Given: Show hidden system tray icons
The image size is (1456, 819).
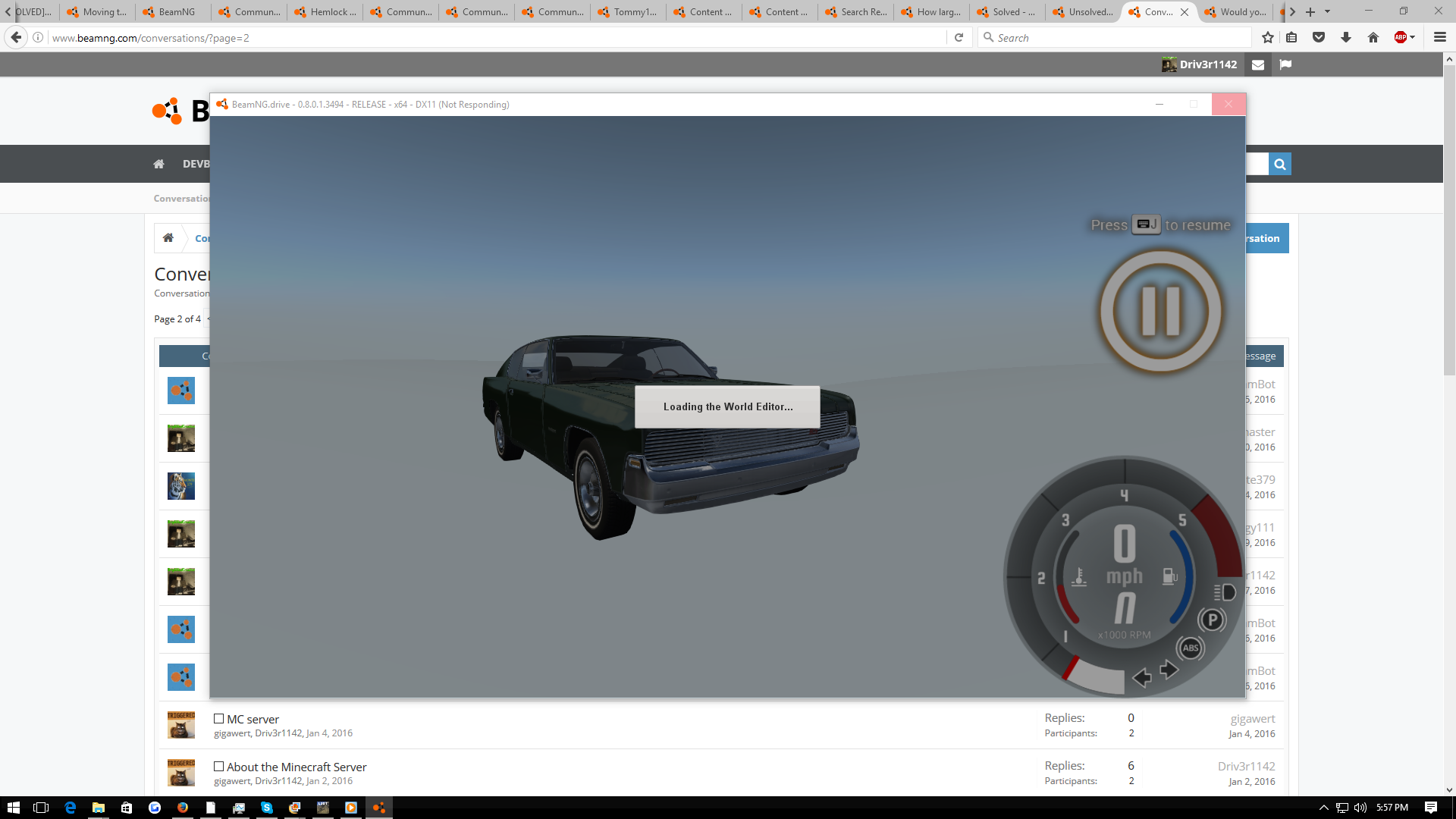Looking at the screenshot, I should (1324, 808).
